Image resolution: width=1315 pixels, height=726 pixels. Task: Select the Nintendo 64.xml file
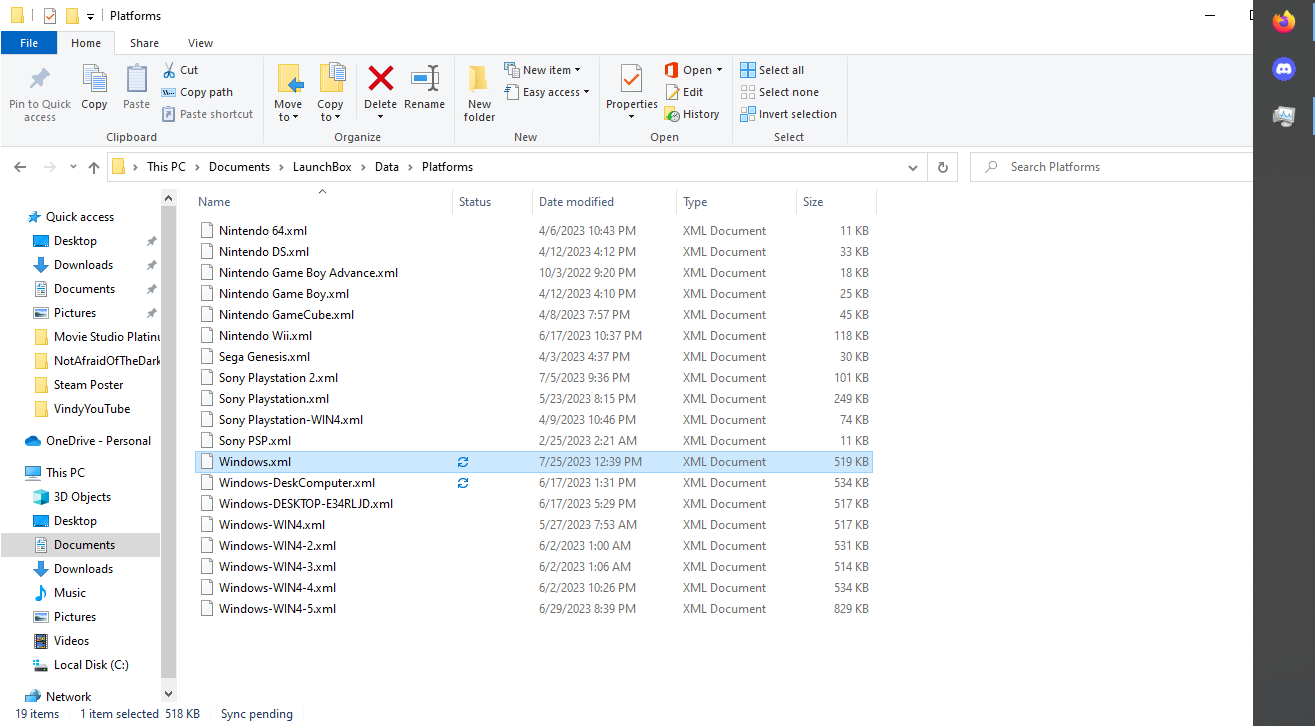534,231
